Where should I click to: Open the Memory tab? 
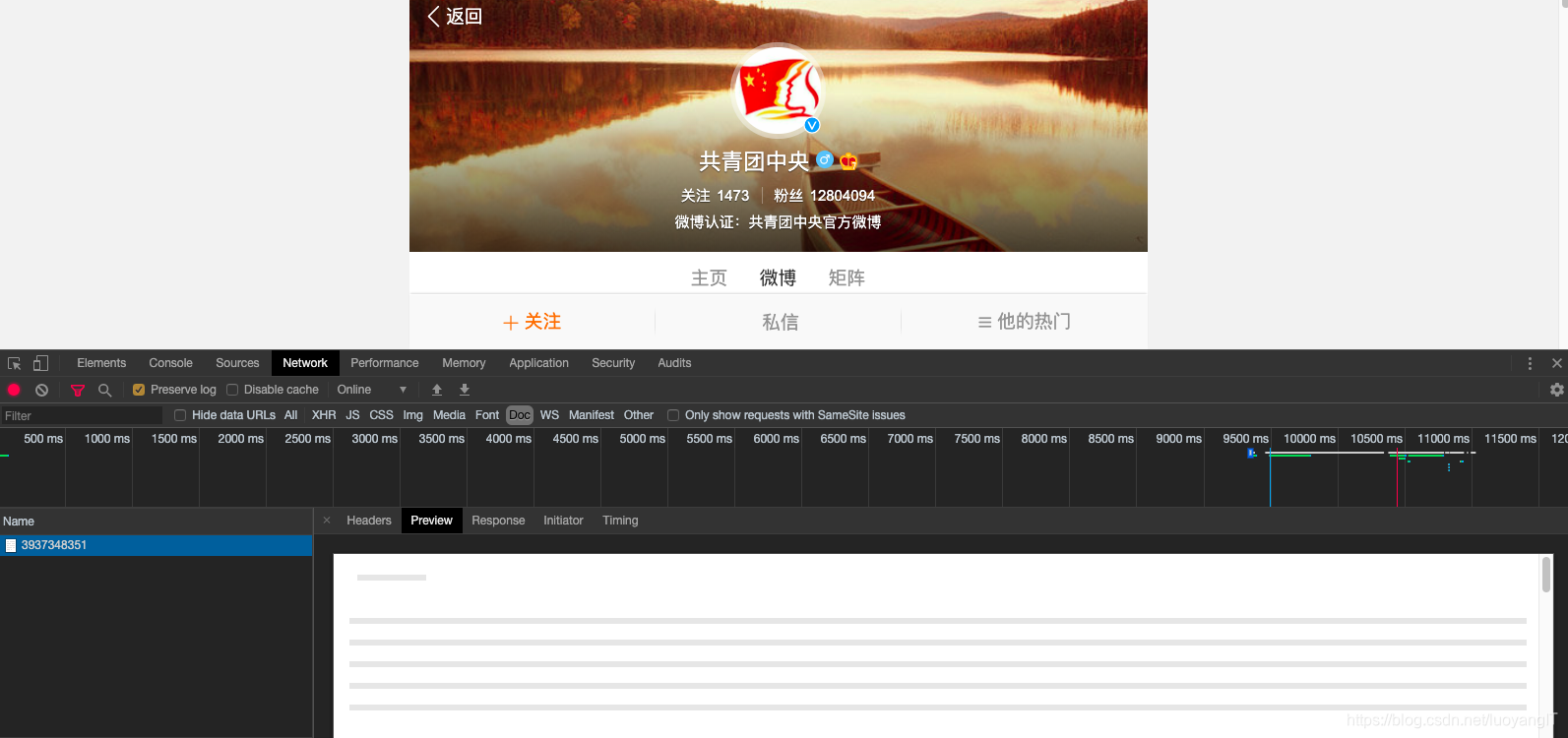click(x=464, y=363)
